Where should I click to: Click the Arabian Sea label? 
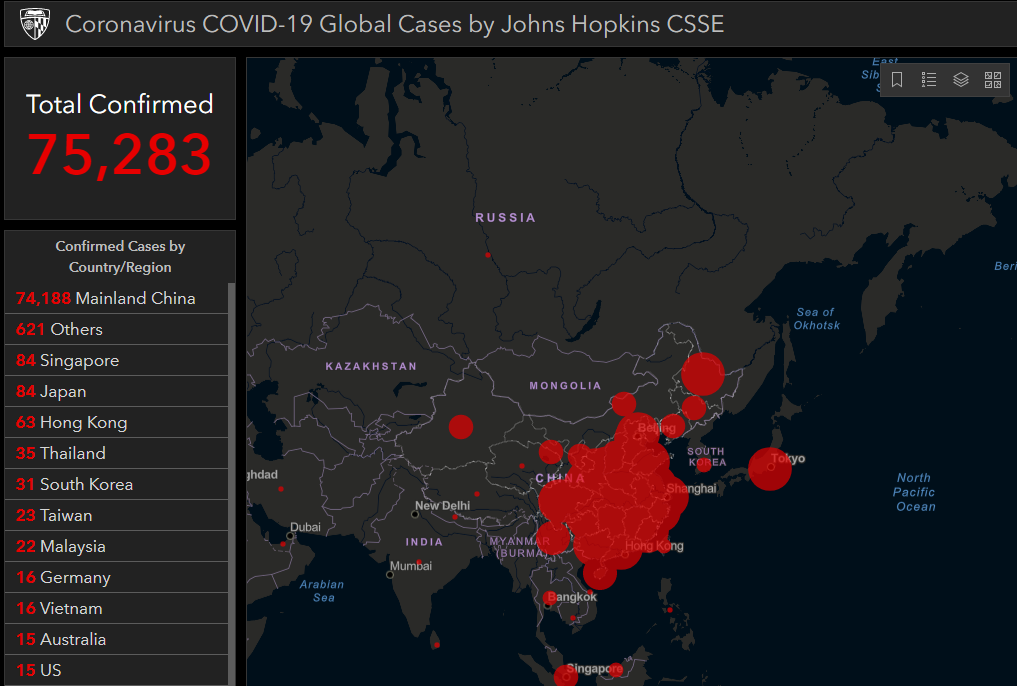[322, 591]
